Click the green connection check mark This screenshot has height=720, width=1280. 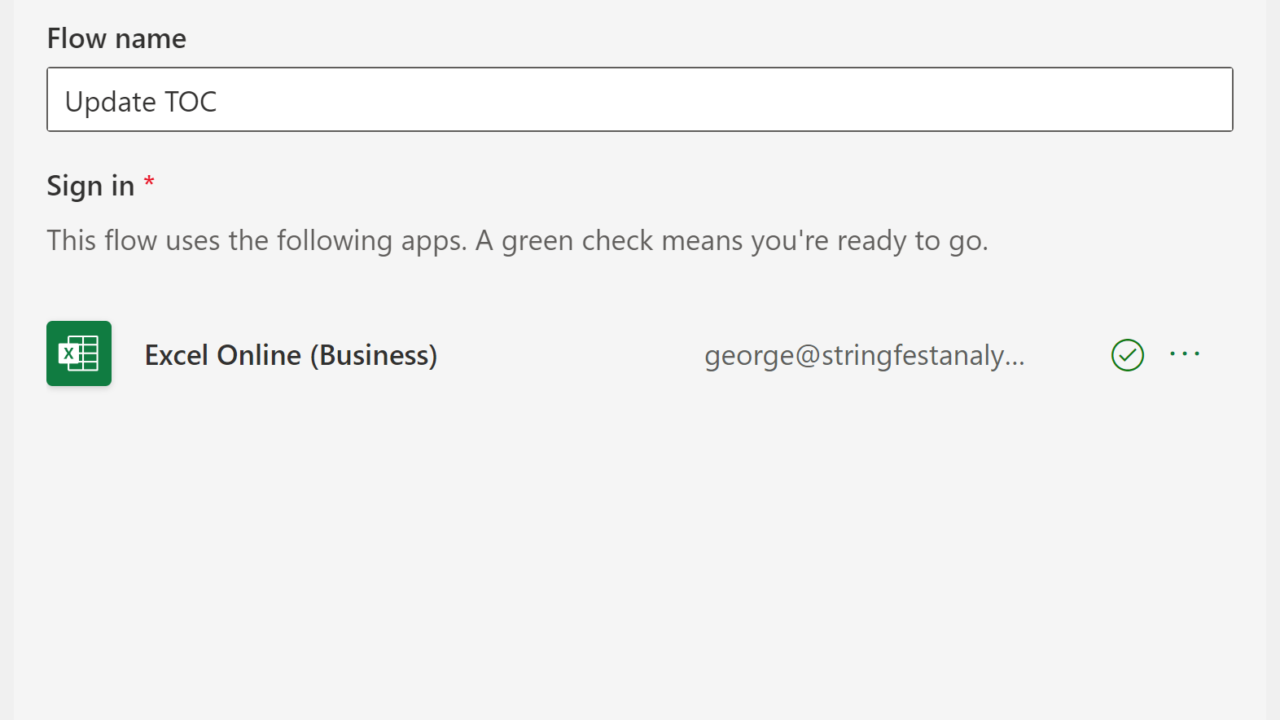click(x=1127, y=355)
